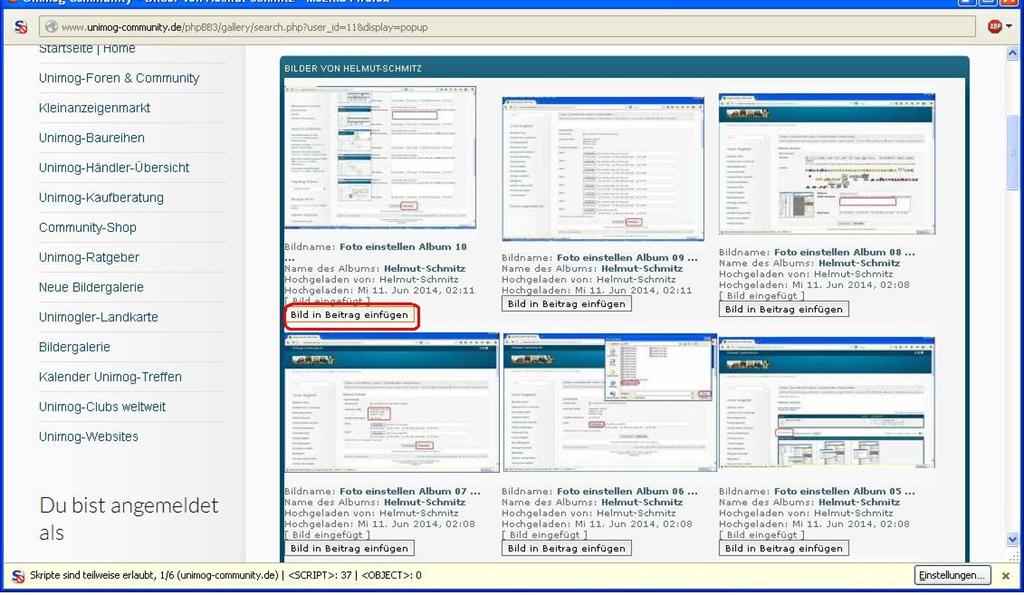Open the Adblock Plus dropdown arrow
This screenshot has height=595, width=1024.
(x=1008, y=27)
